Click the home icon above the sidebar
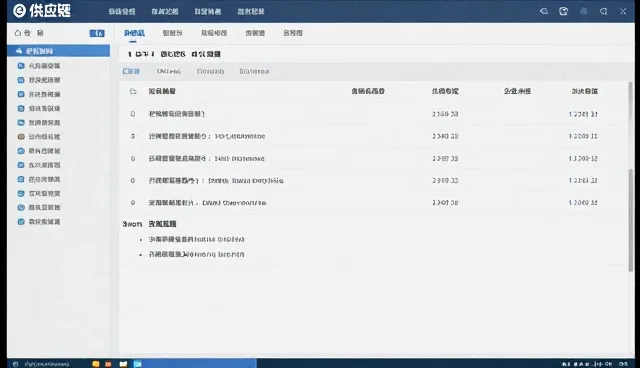The width and height of the screenshot is (640, 368). pyautogui.click(x=18, y=33)
